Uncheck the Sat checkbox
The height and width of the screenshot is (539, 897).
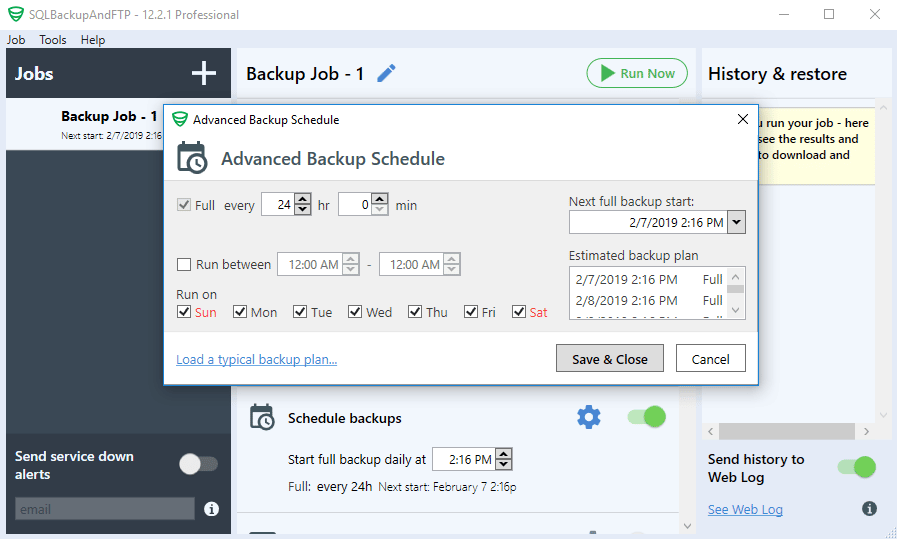coord(519,312)
